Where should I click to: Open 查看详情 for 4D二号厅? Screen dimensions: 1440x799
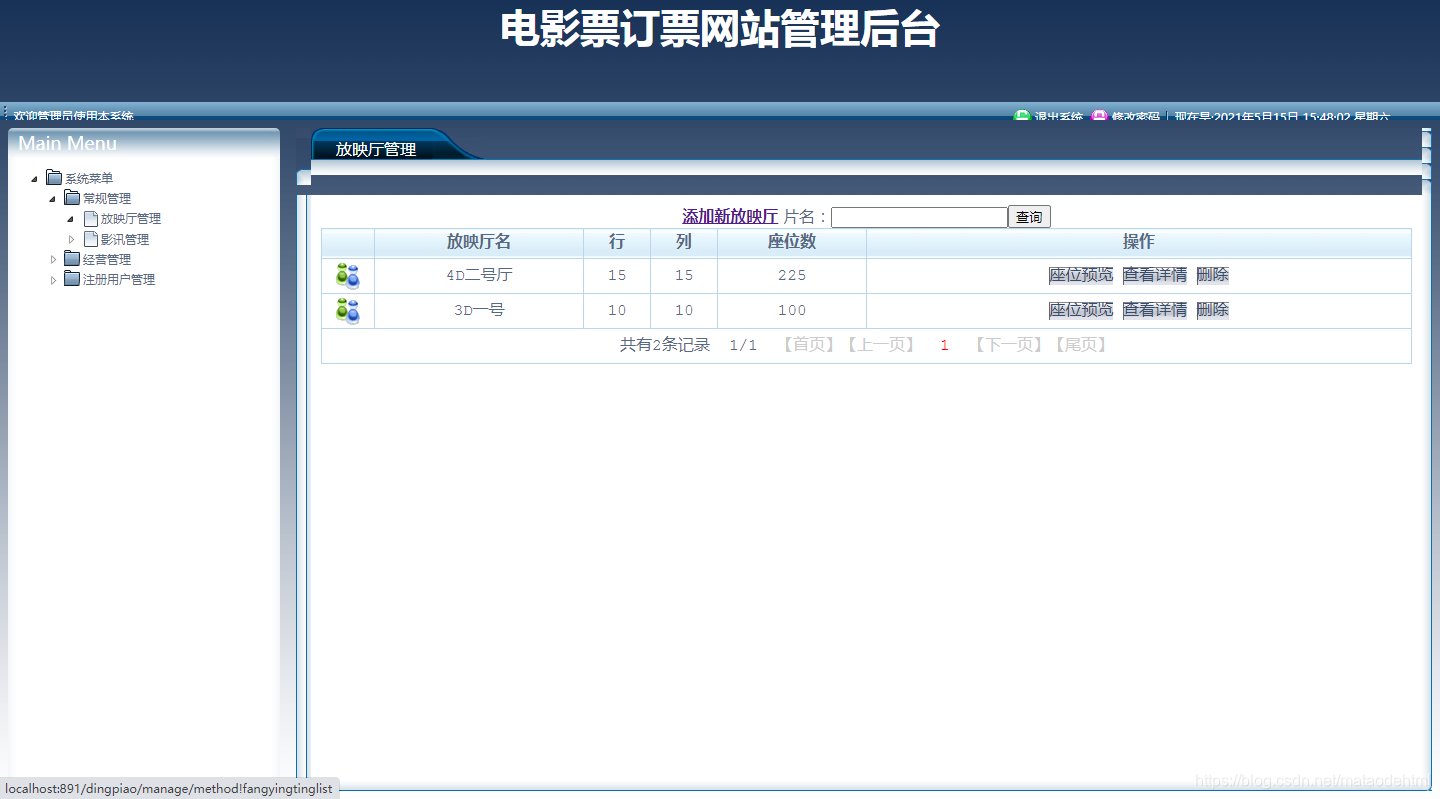(x=1155, y=275)
